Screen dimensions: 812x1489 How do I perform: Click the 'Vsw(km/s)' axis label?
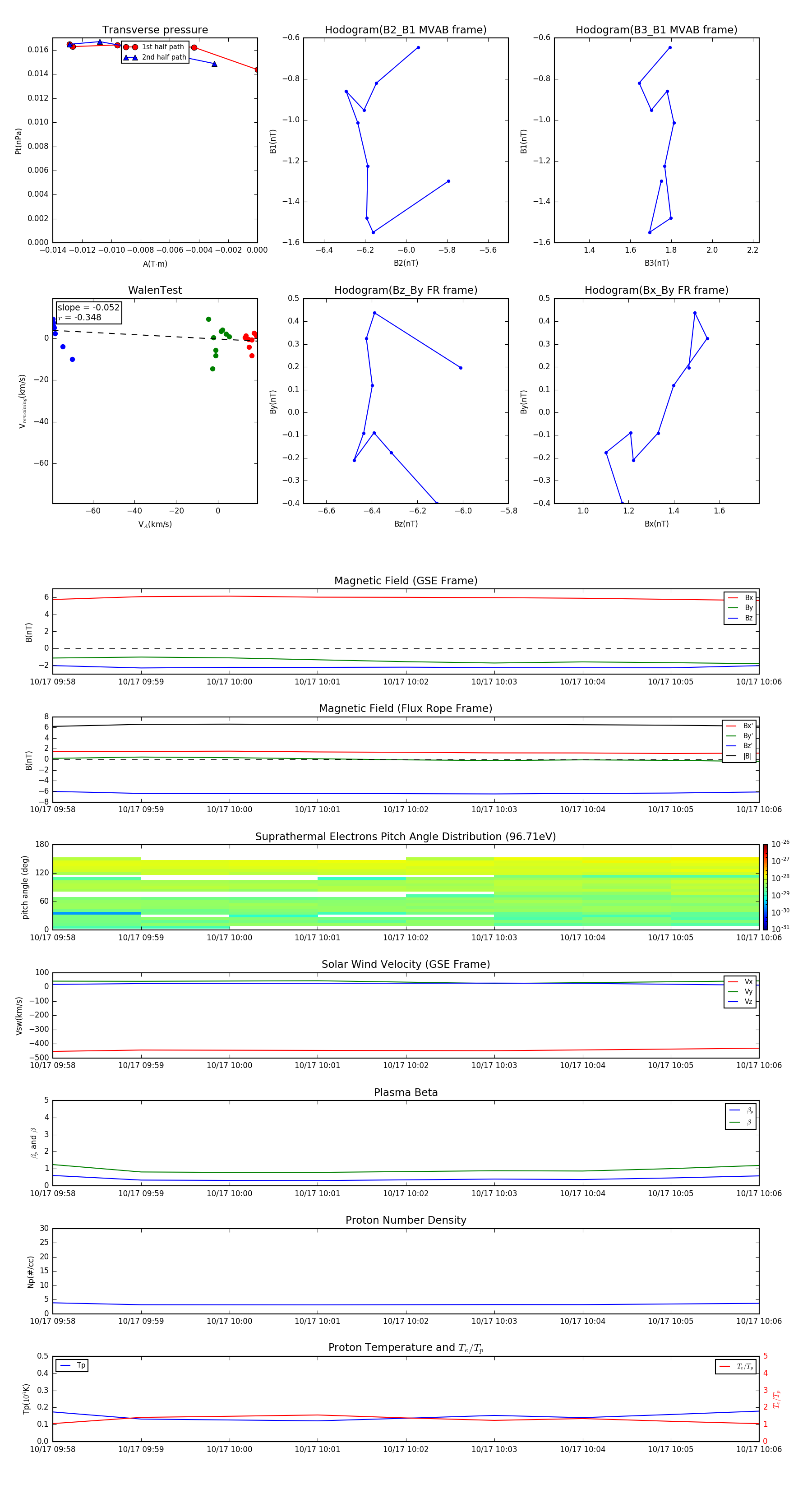pos(18,1016)
